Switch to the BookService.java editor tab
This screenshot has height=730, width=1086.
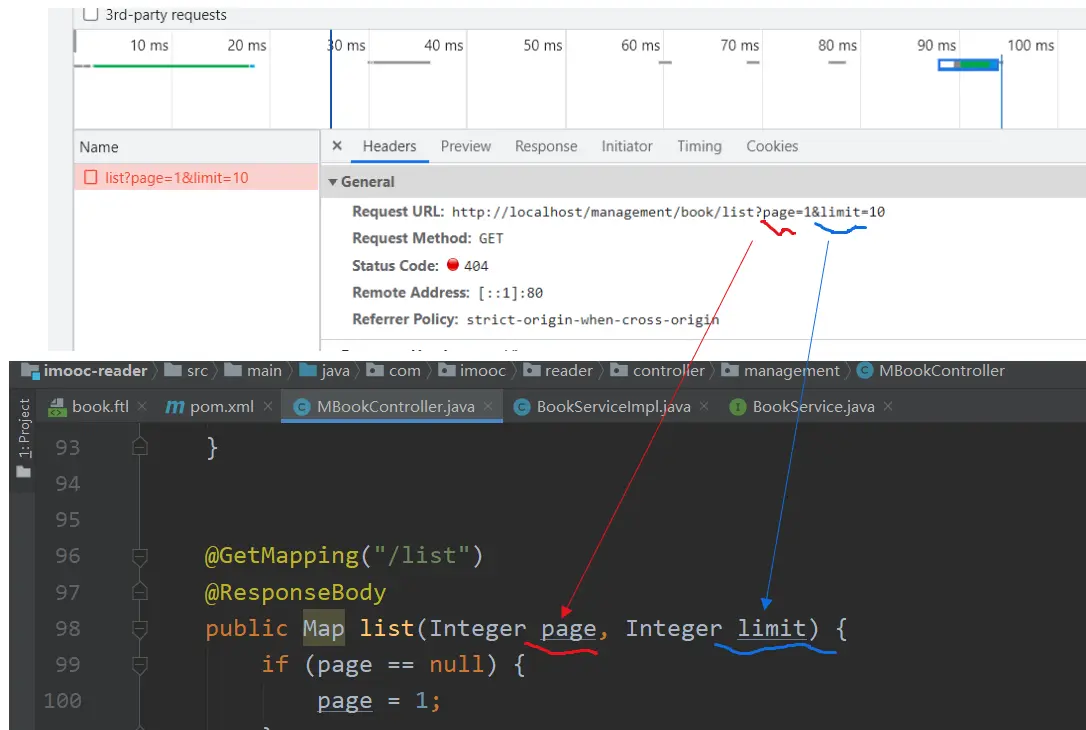[x=813, y=407]
